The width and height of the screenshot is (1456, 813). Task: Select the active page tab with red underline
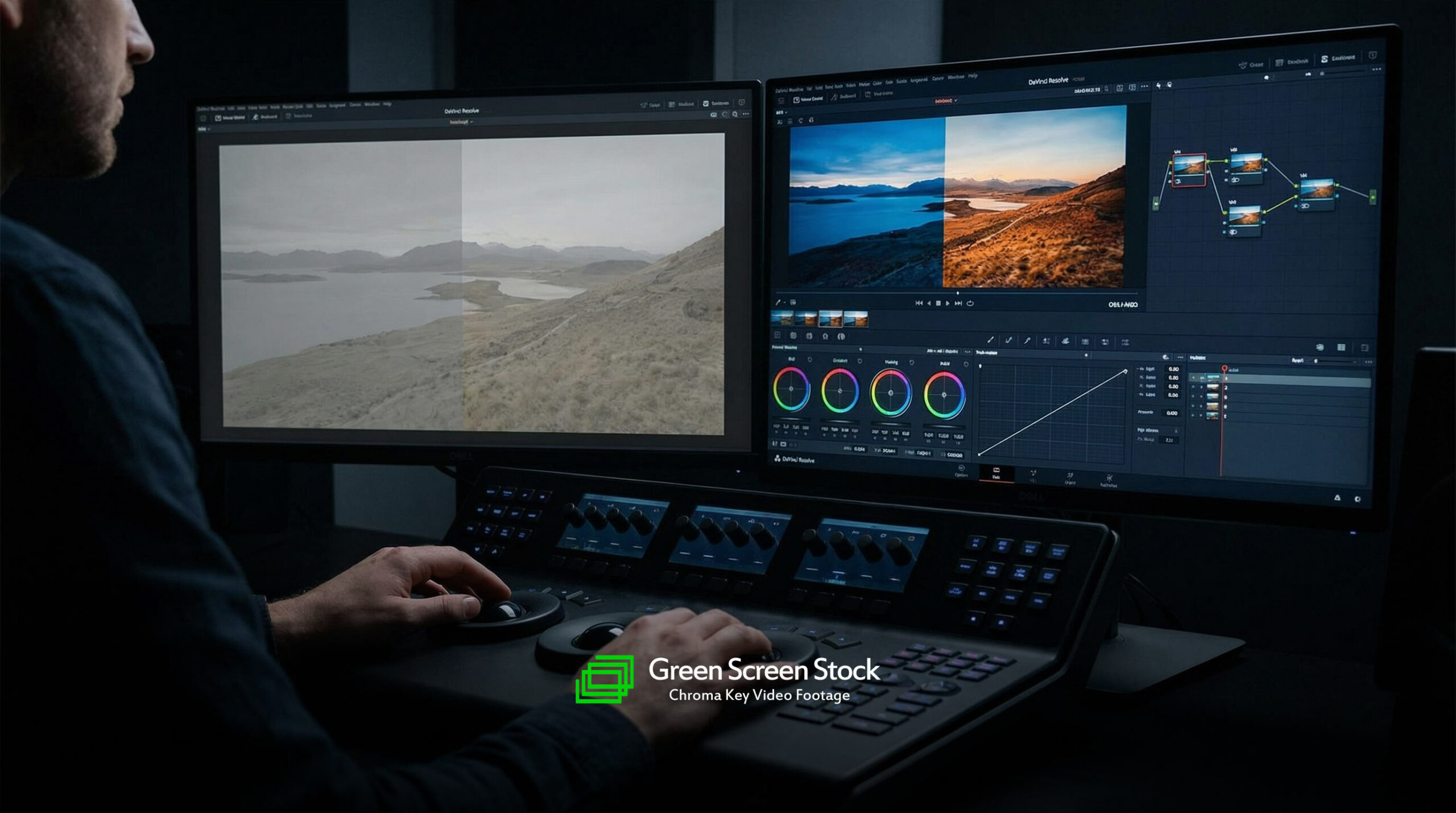pyautogui.click(x=996, y=473)
